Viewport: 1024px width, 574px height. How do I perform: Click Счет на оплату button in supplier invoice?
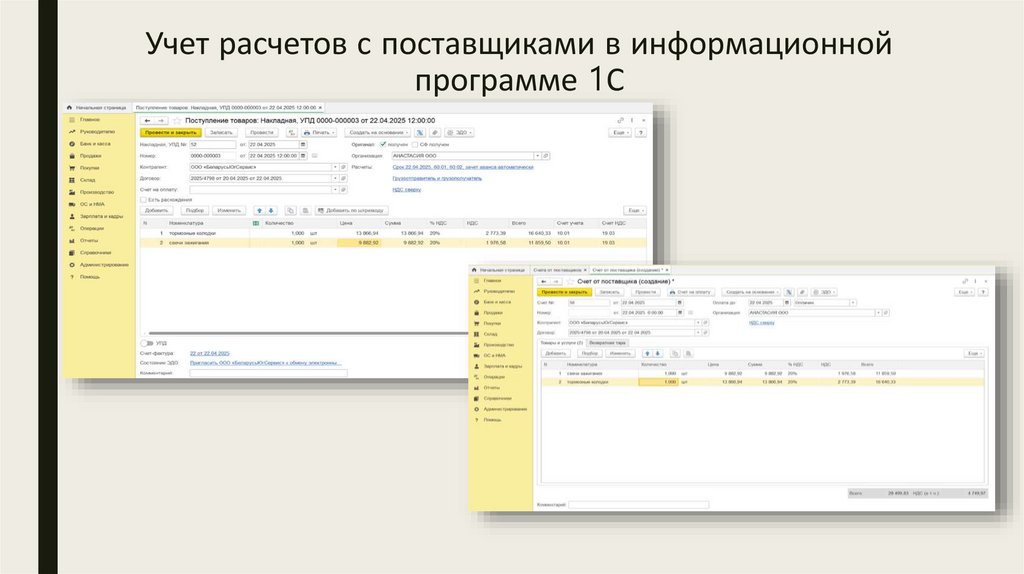pos(690,293)
